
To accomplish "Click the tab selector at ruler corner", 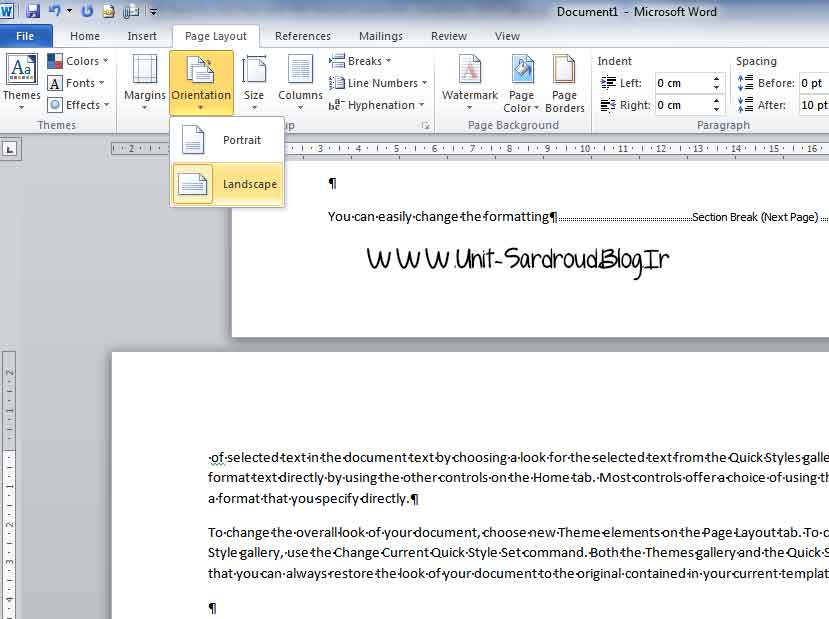I will click(10, 149).
